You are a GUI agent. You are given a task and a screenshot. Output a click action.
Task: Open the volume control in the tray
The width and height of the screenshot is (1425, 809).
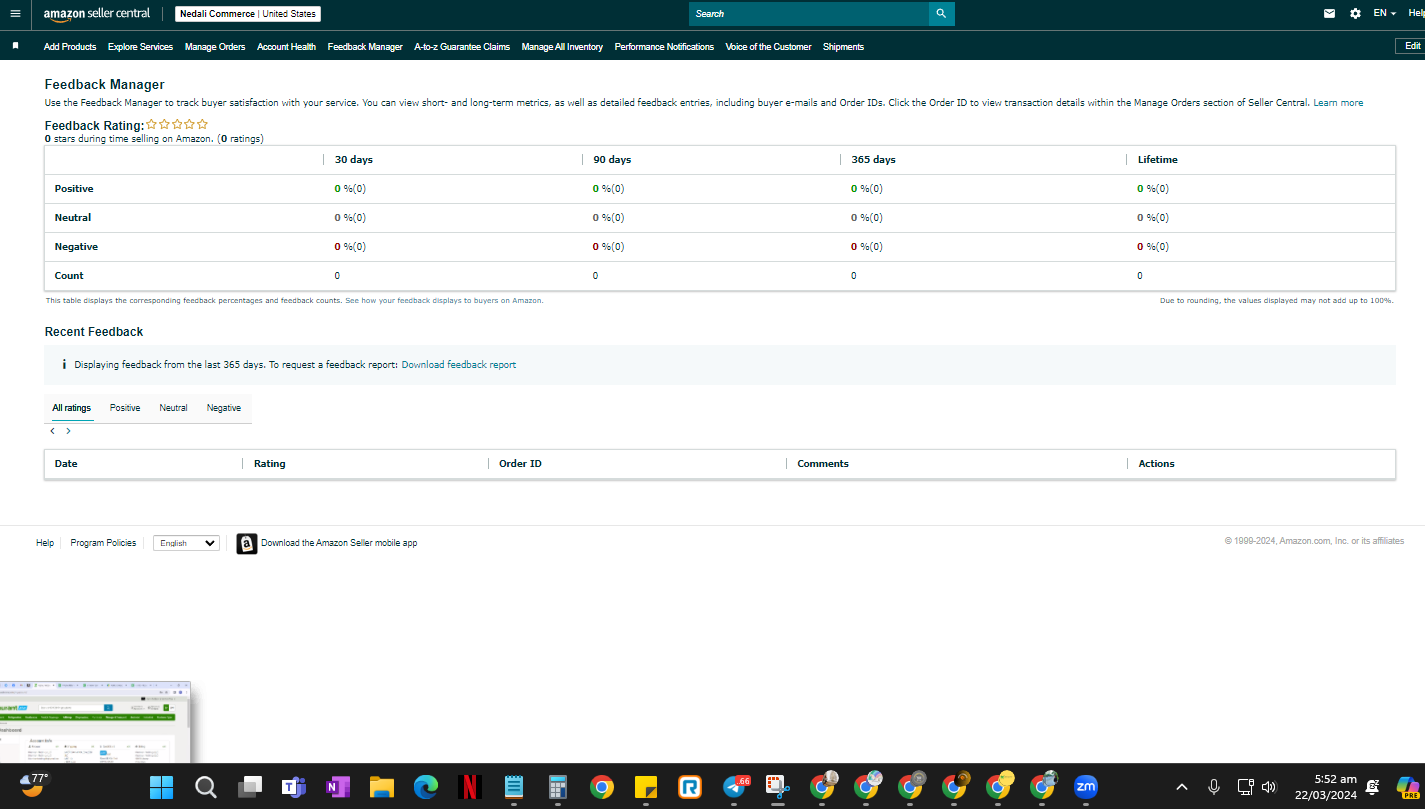tap(1269, 787)
